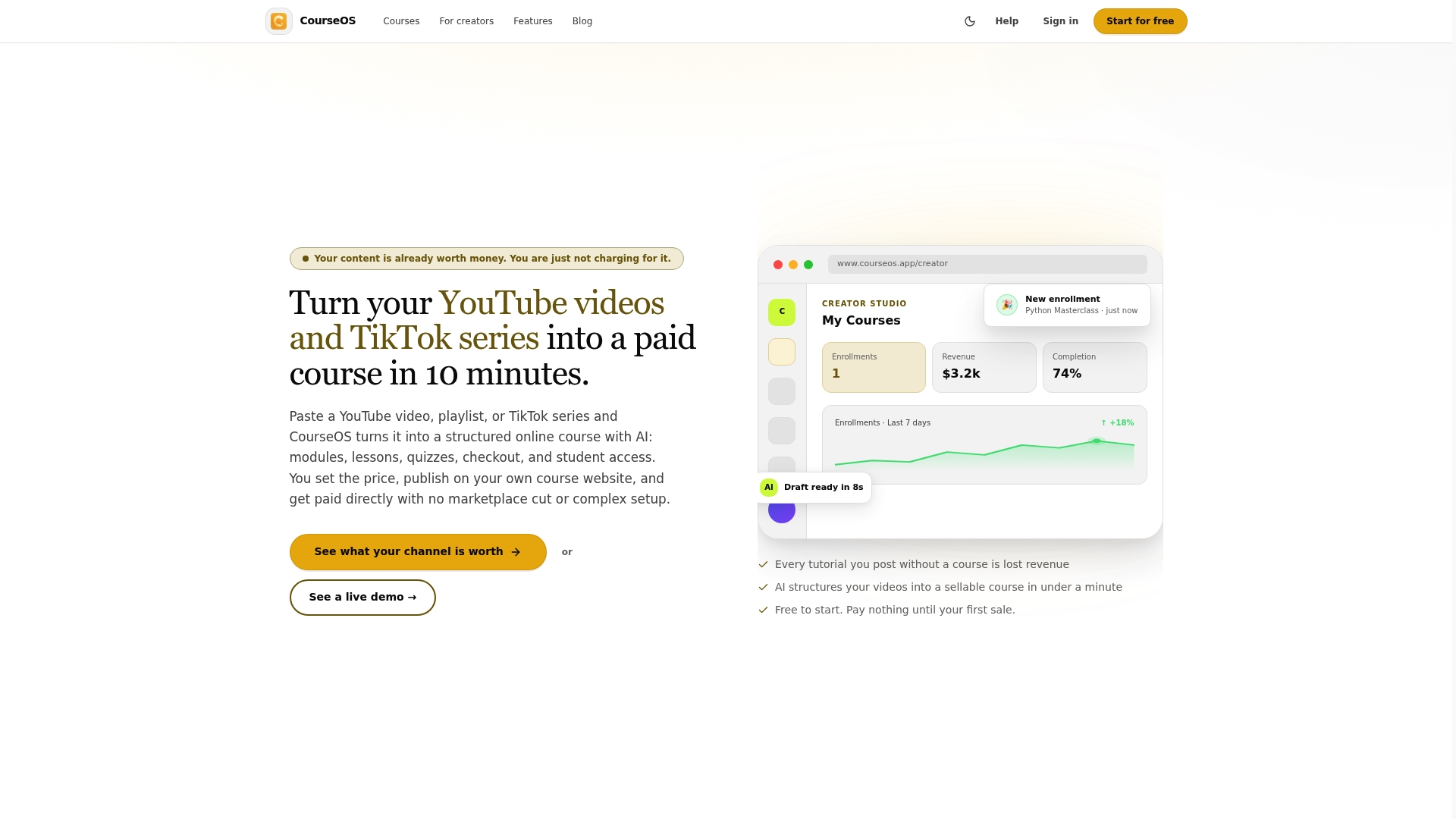Click the red window dot in mockup
The width and height of the screenshot is (1456, 819).
point(778,265)
